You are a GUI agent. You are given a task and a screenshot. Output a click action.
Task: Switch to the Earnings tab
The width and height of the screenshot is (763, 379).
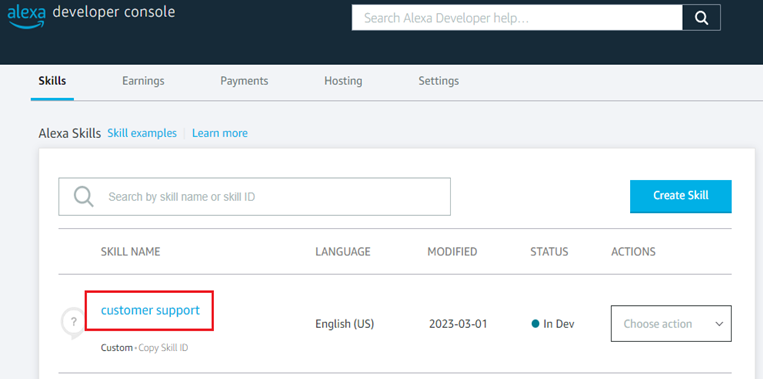(143, 81)
